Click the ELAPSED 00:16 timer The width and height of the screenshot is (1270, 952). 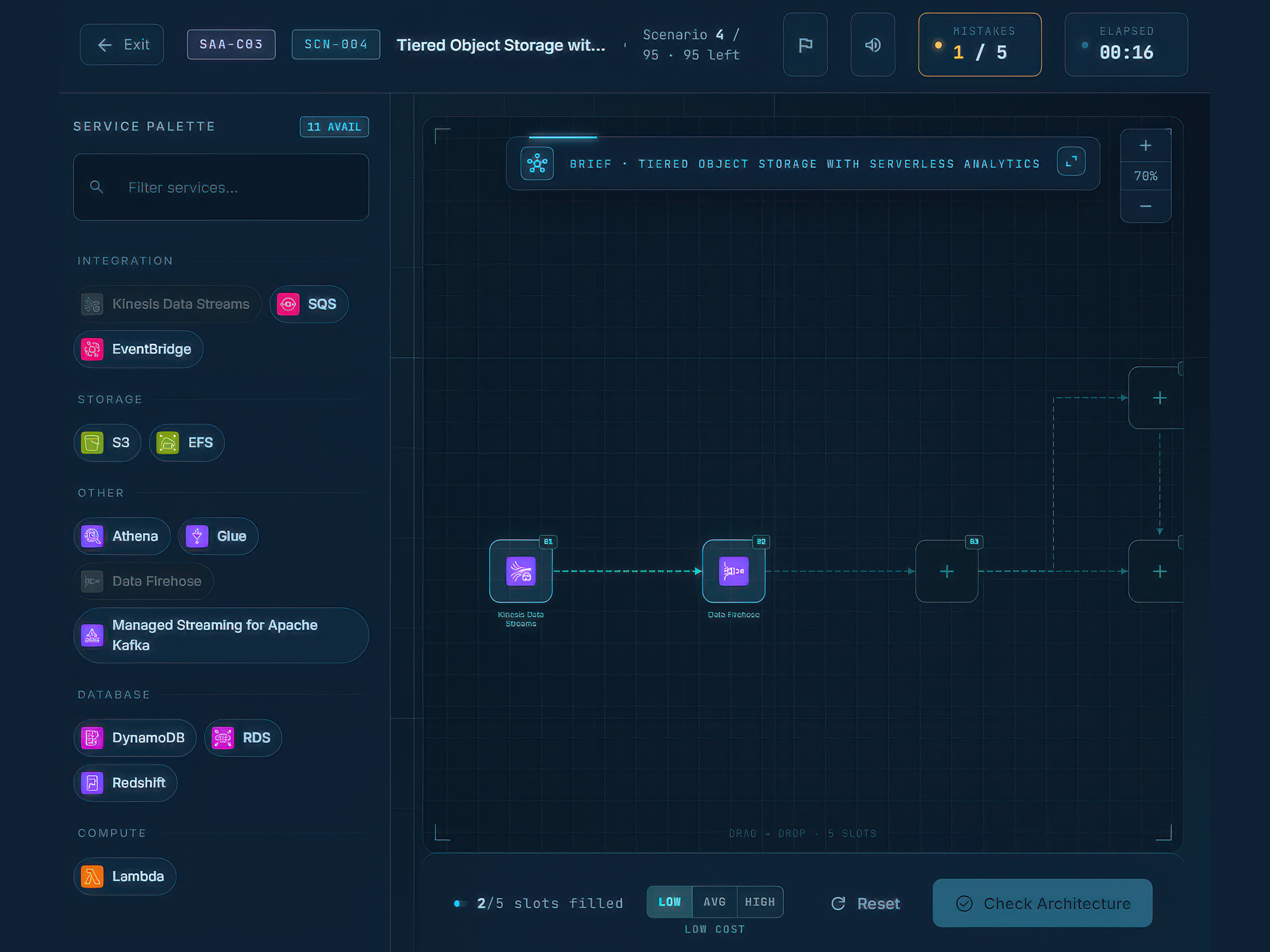point(1126,45)
